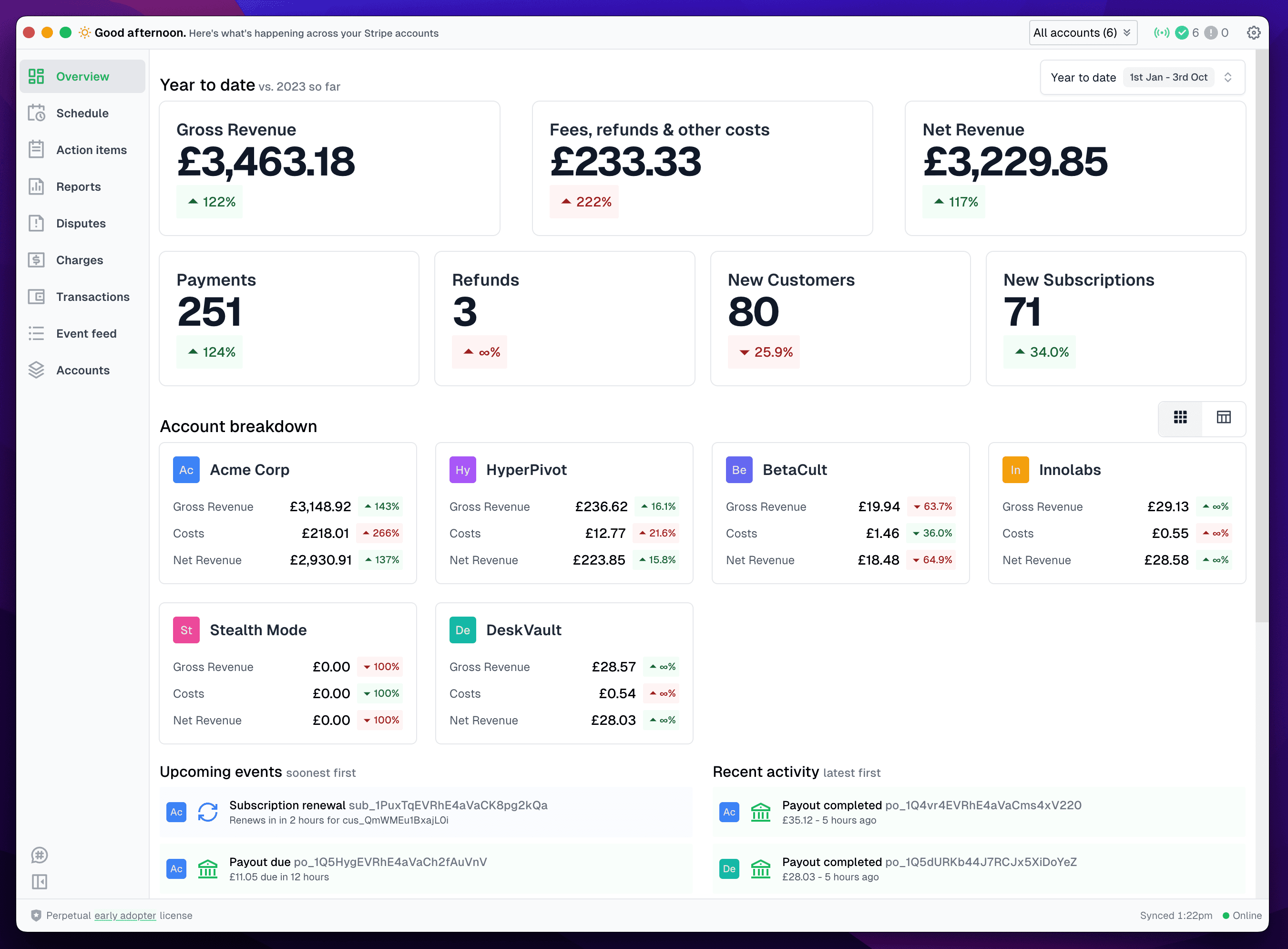Open Stealth Mode account card title

[258, 630]
